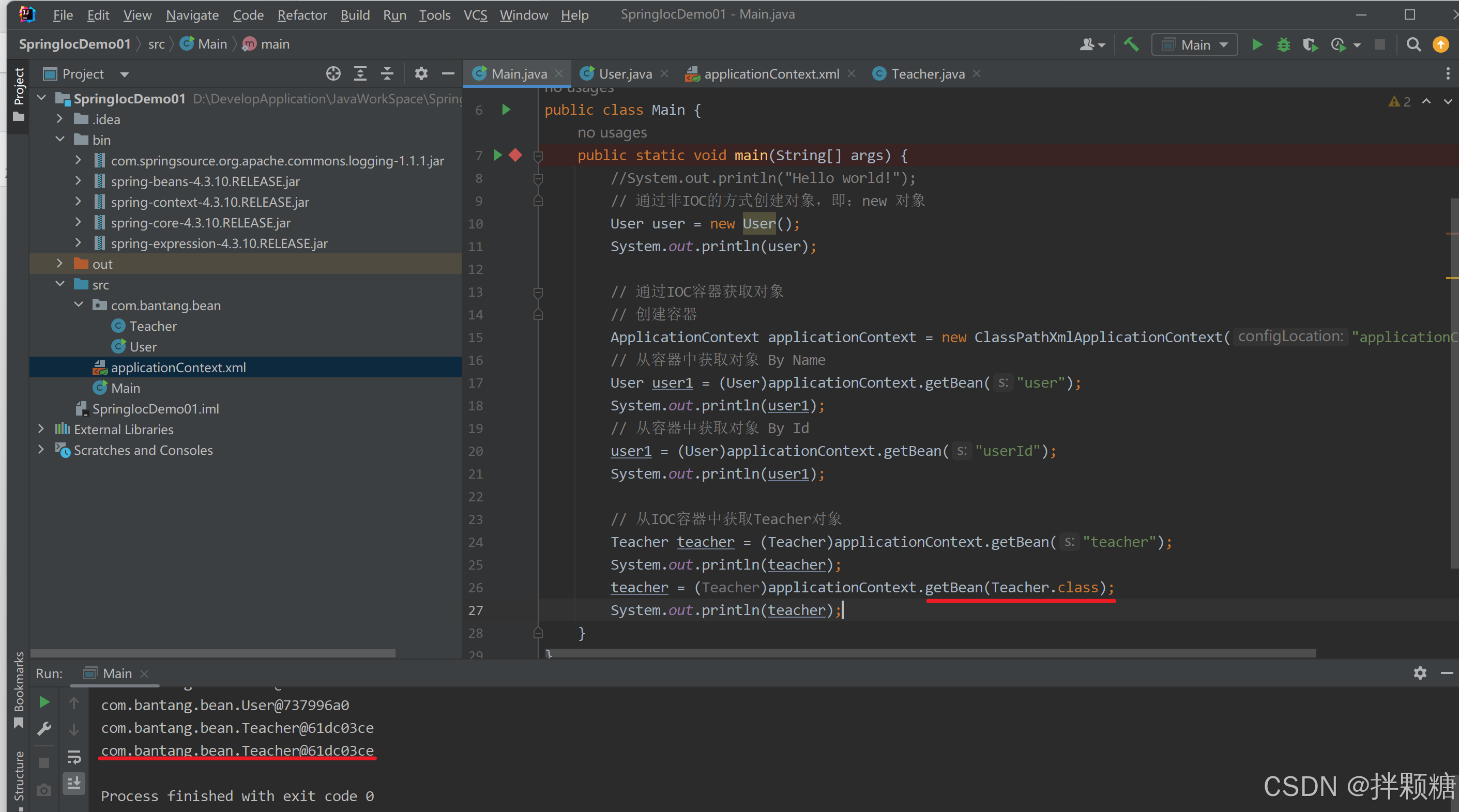Start debugging with the bug icon
Image resolution: width=1459 pixels, height=812 pixels.
click(1283, 45)
